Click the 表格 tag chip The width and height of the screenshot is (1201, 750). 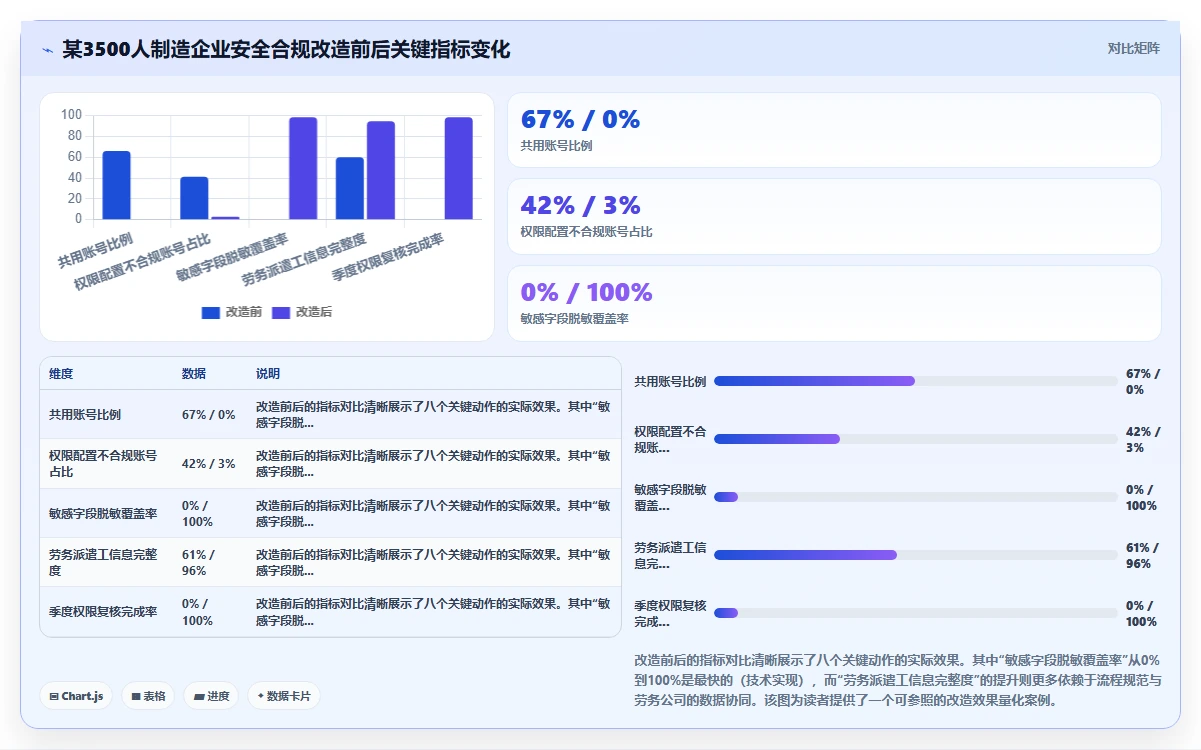click(x=148, y=696)
